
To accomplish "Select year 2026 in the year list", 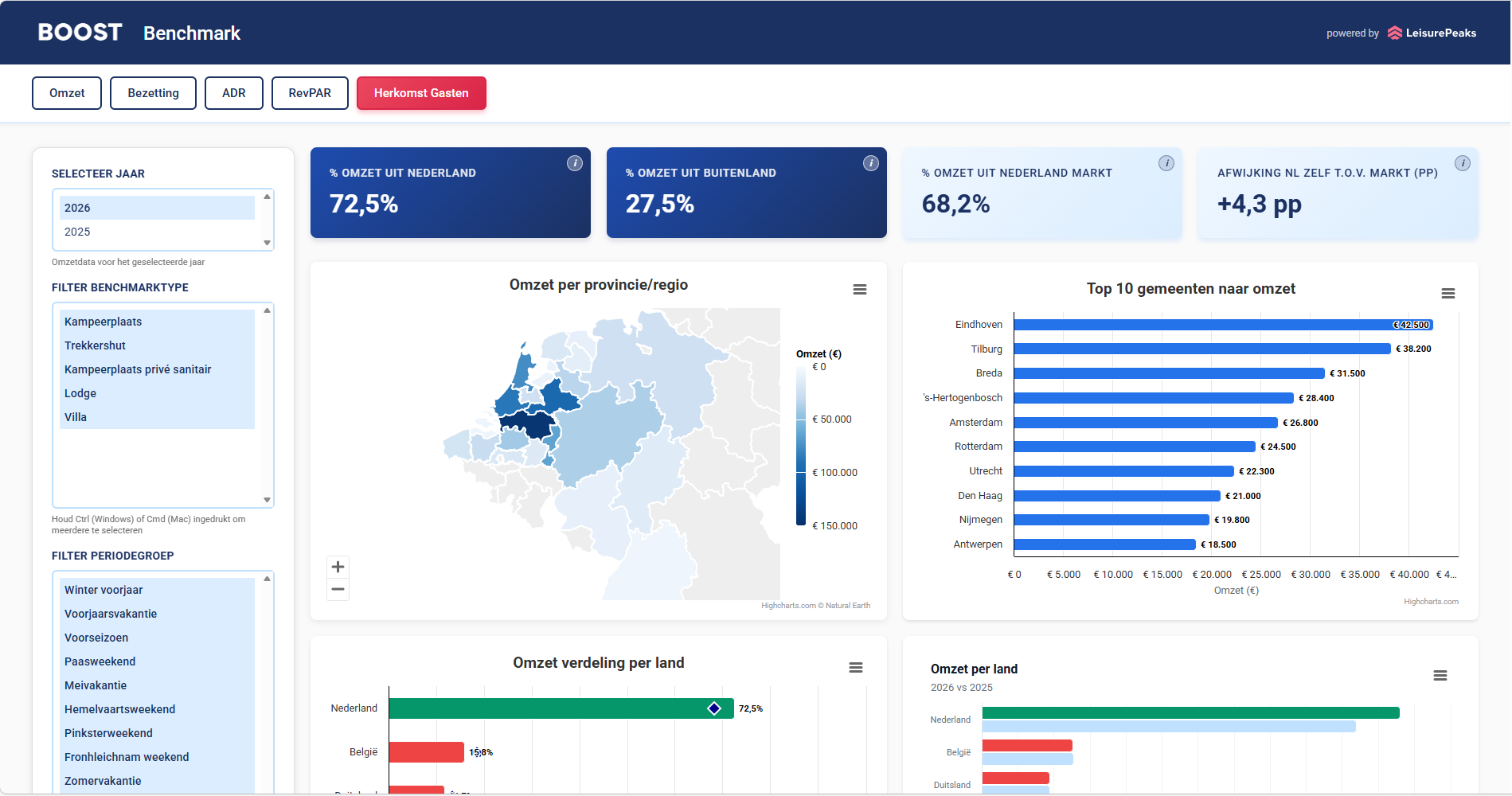I will click(x=77, y=208).
